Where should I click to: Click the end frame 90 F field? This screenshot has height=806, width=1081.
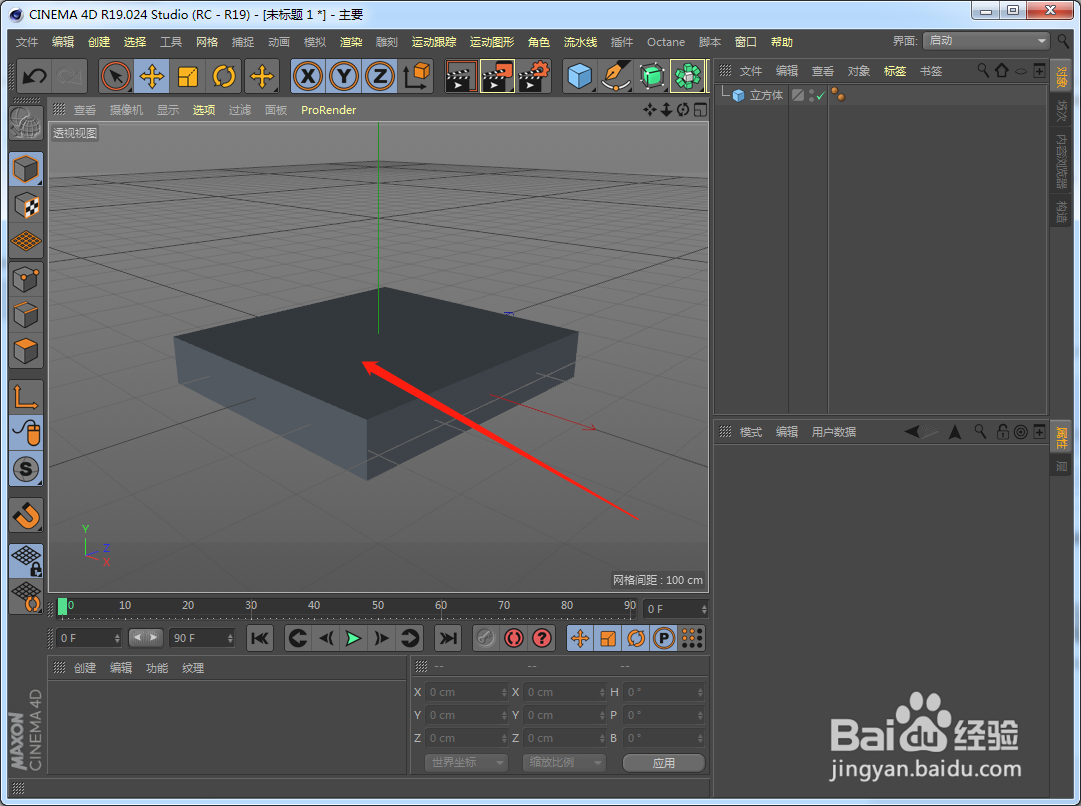[x=202, y=638]
